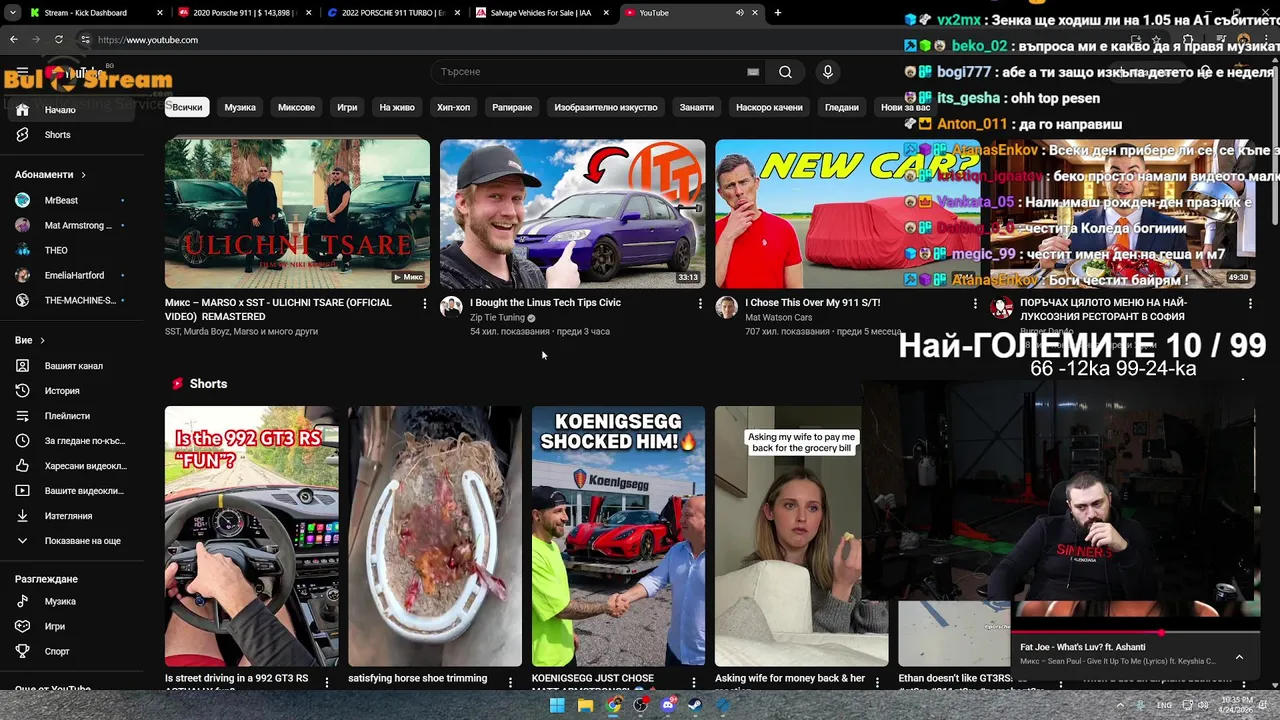The height and width of the screenshot is (720, 1280).
Task: Open the browser tab search dropdown
Action: [x=13, y=13]
